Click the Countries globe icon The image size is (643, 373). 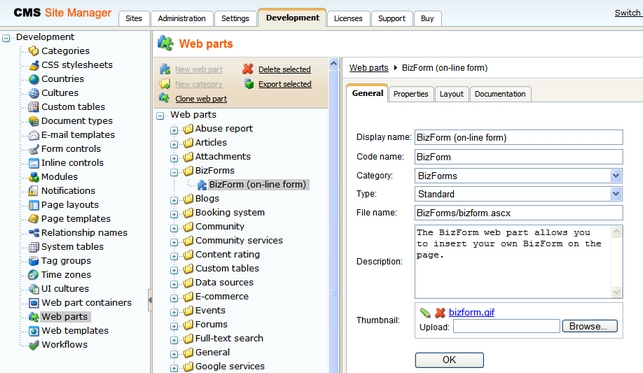pyautogui.click(x=34, y=79)
